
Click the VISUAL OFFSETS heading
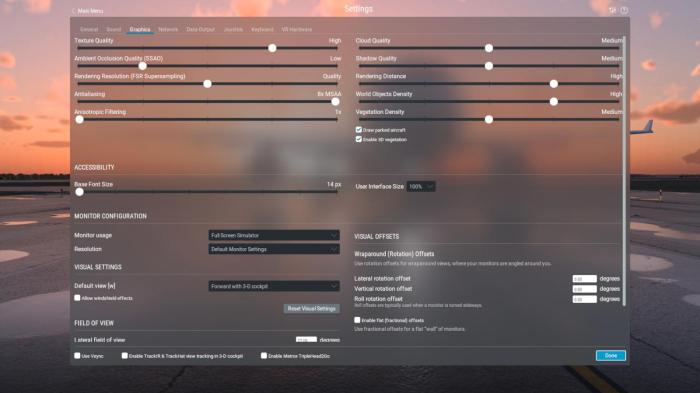tap(376, 236)
